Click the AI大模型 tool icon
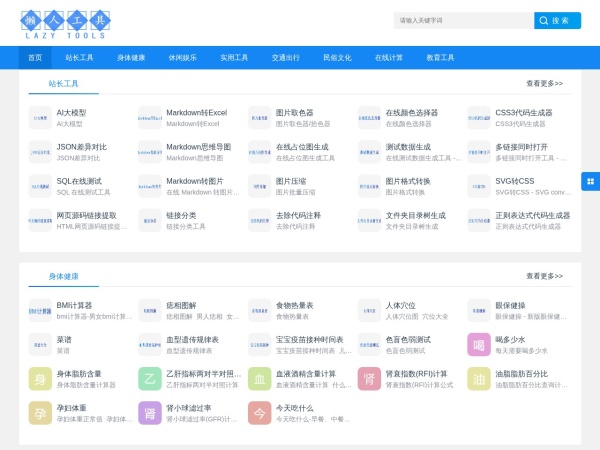The image size is (600, 450). click(40, 118)
